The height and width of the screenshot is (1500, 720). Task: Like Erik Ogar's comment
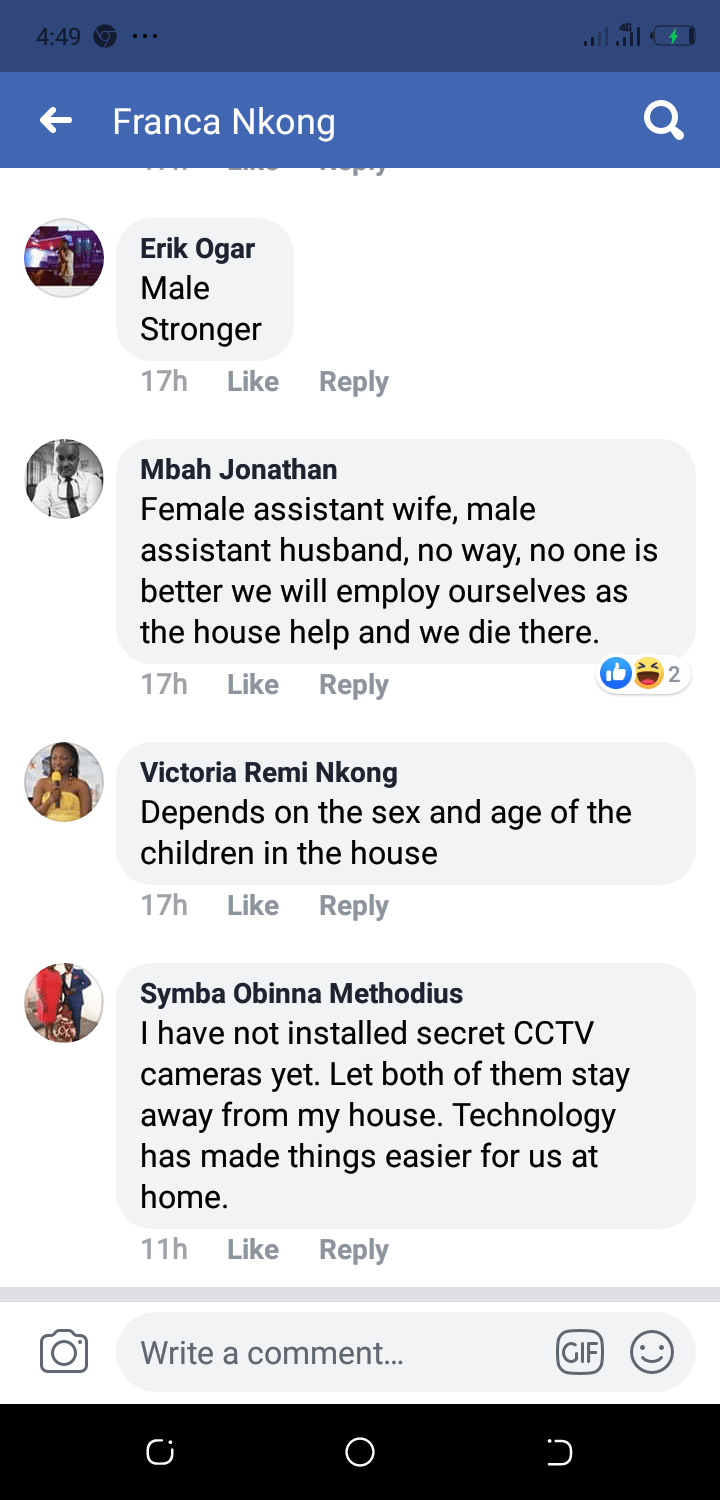click(x=252, y=381)
